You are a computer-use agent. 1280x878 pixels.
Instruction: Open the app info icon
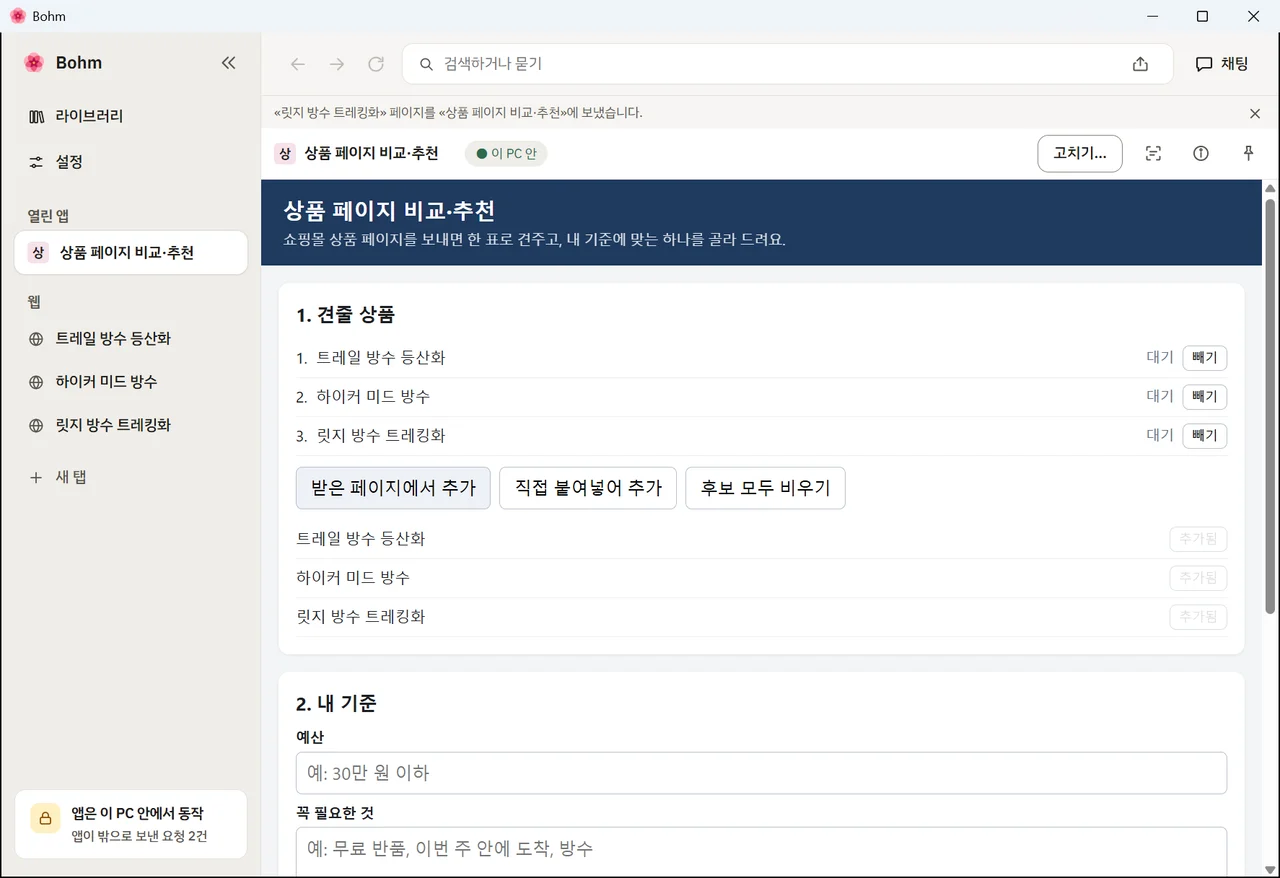(x=1201, y=153)
